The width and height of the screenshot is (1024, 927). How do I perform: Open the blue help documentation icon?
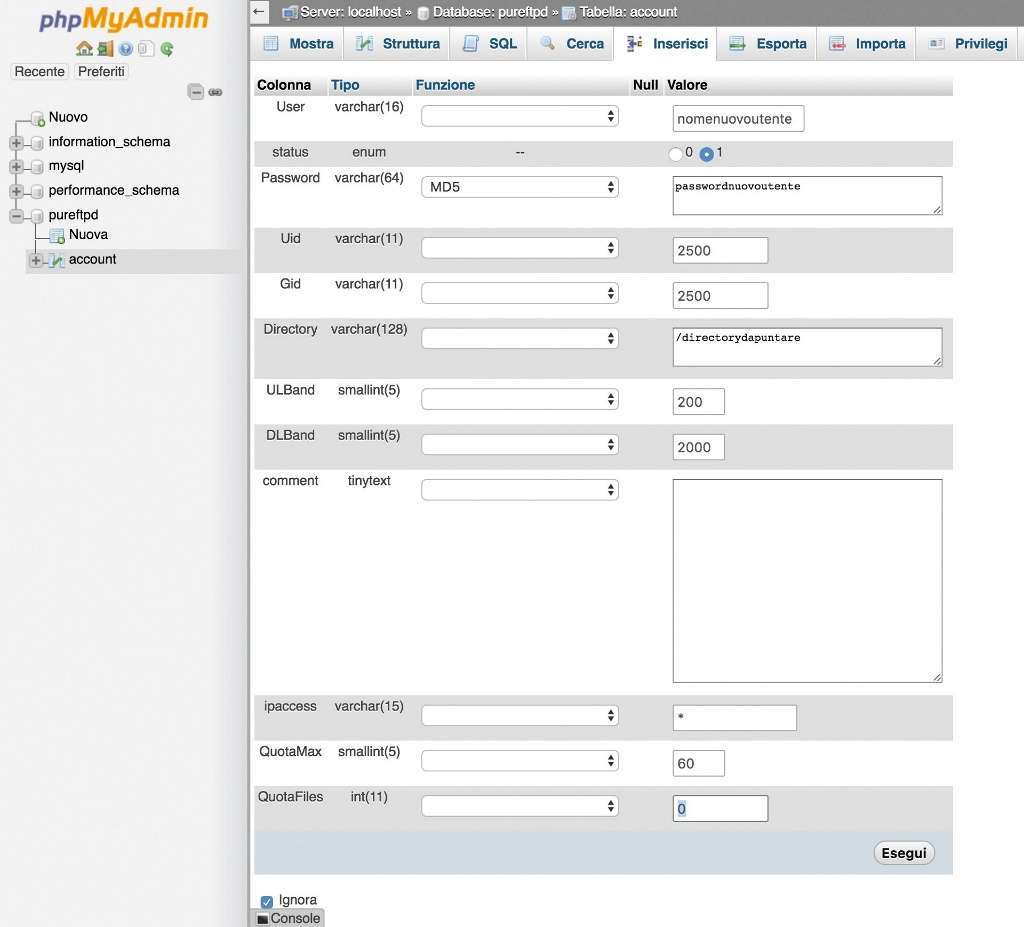(x=126, y=48)
